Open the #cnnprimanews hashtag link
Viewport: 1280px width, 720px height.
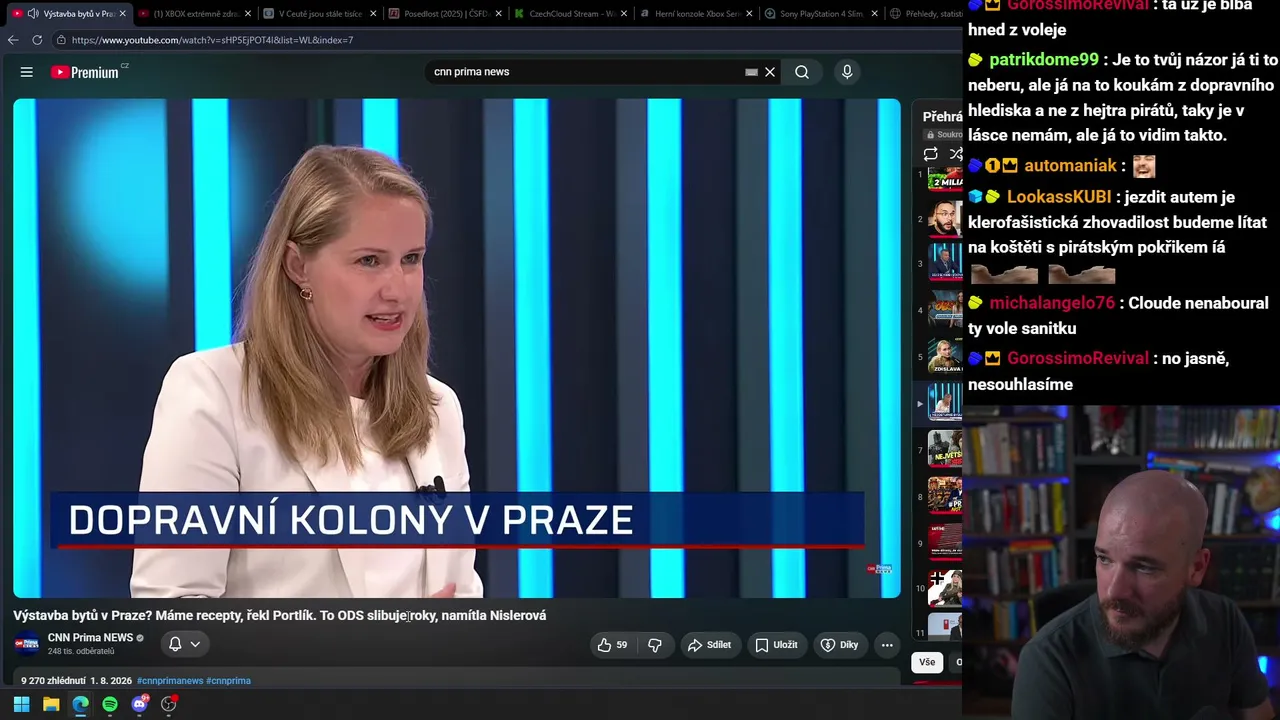click(170, 681)
